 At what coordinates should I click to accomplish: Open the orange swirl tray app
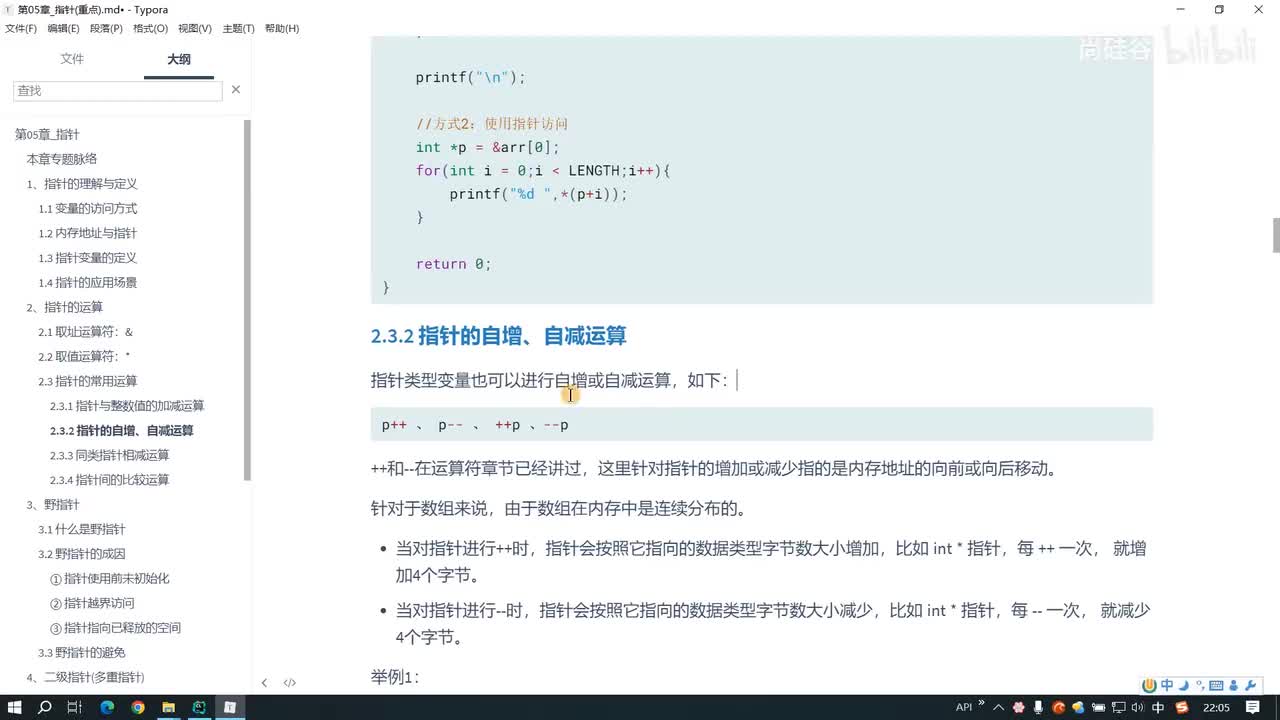pyautogui.click(x=1060, y=707)
